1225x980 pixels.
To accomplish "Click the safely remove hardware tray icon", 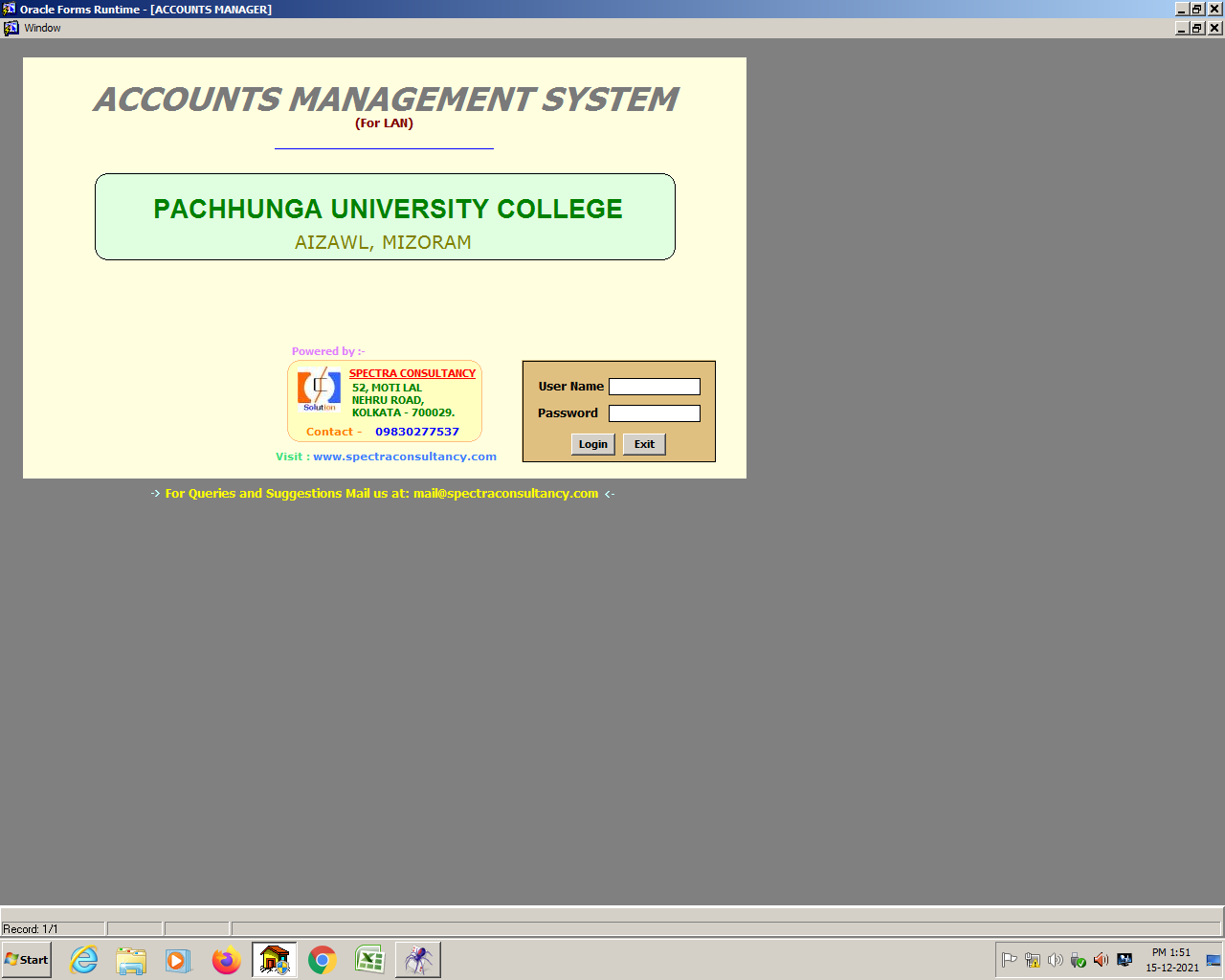I will pyautogui.click(x=1079, y=960).
